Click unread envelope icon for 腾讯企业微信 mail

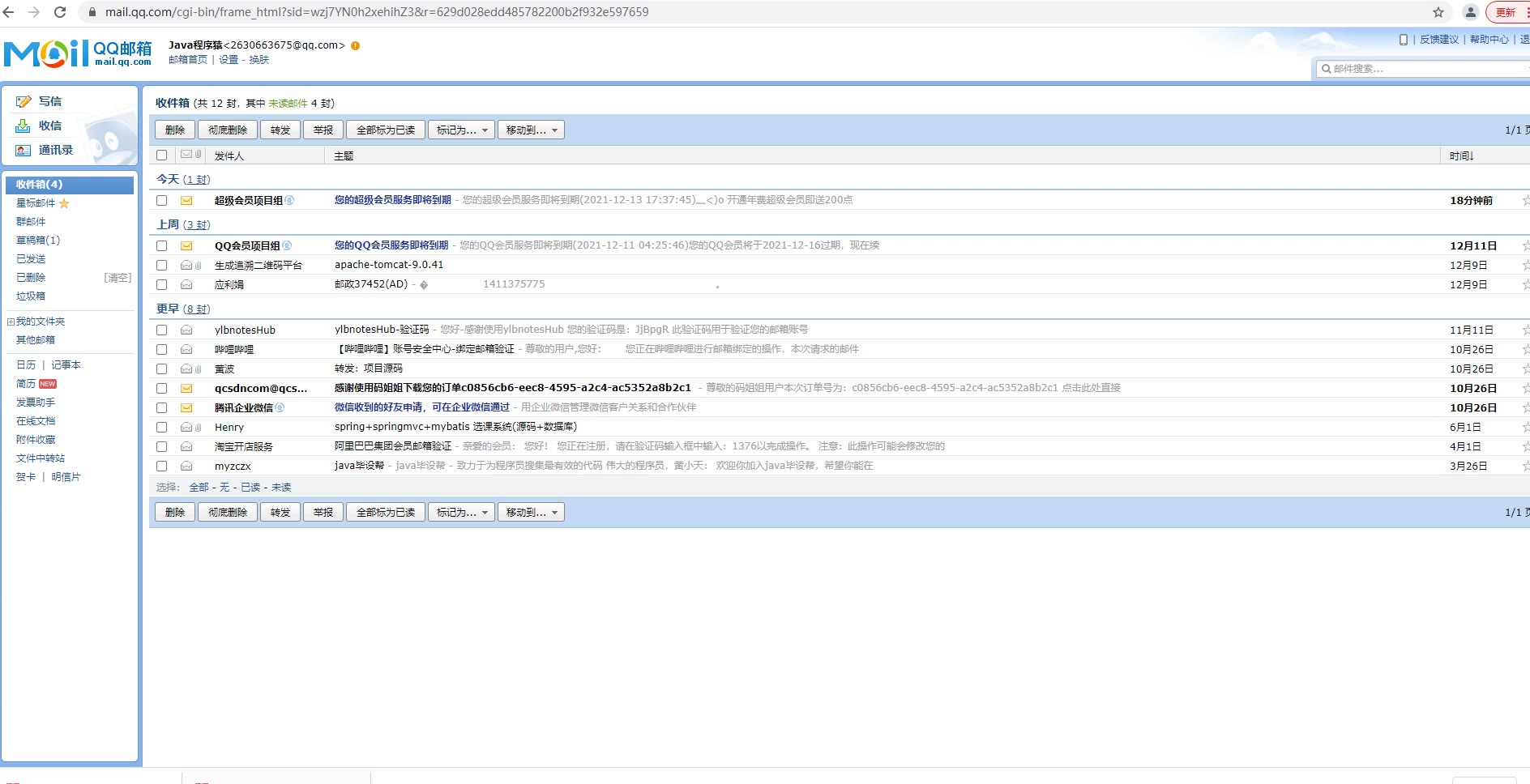click(x=186, y=407)
